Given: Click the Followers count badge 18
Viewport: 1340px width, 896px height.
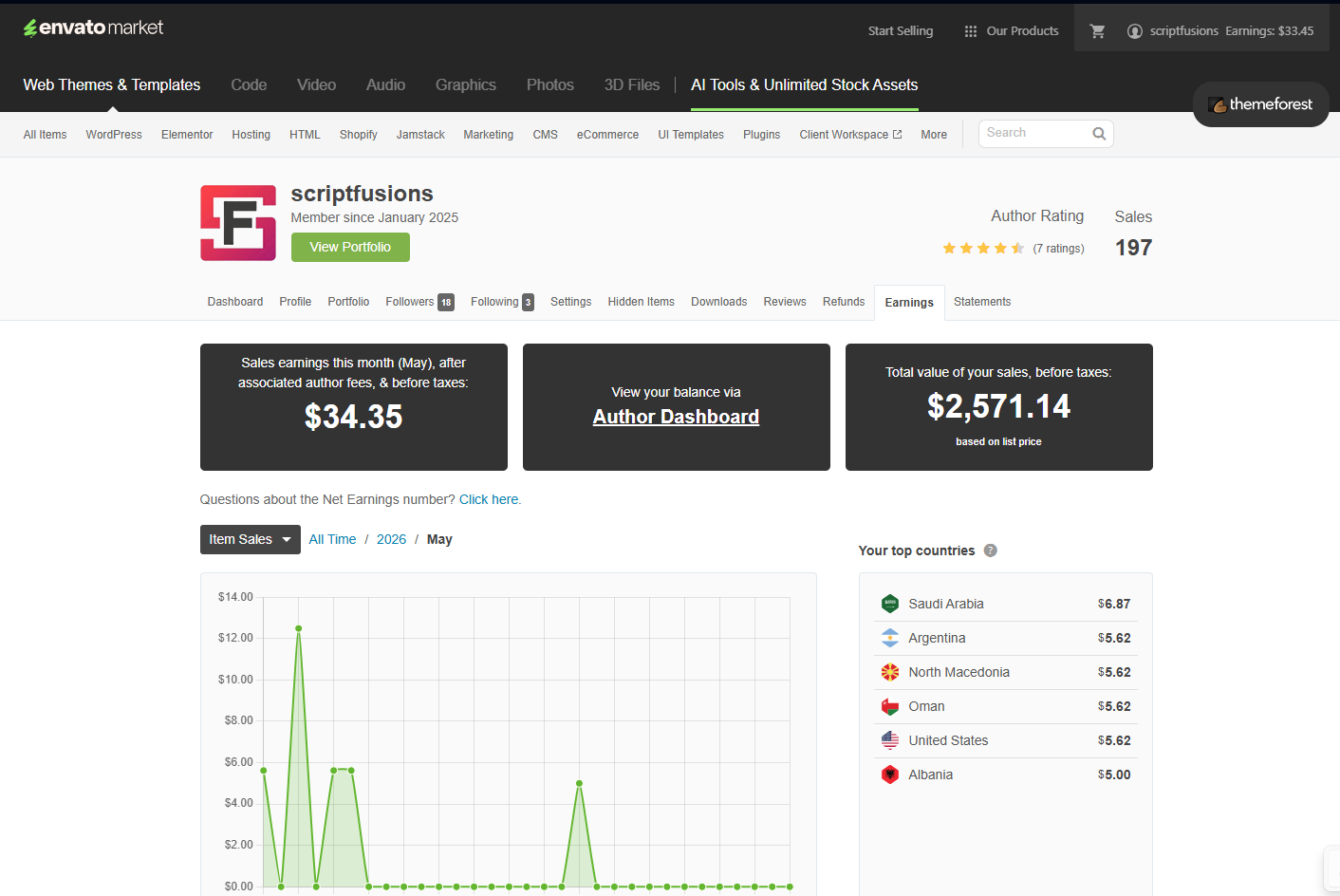Looking at the screenshot, I should pos(446,303).
